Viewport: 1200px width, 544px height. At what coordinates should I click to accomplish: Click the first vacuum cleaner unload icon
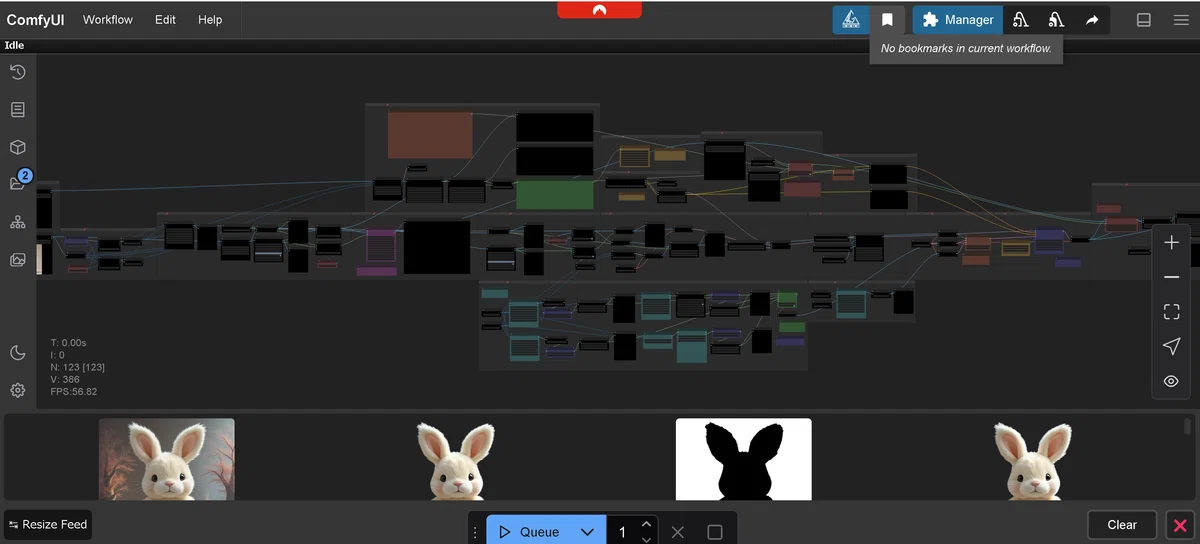[1021, 20]
